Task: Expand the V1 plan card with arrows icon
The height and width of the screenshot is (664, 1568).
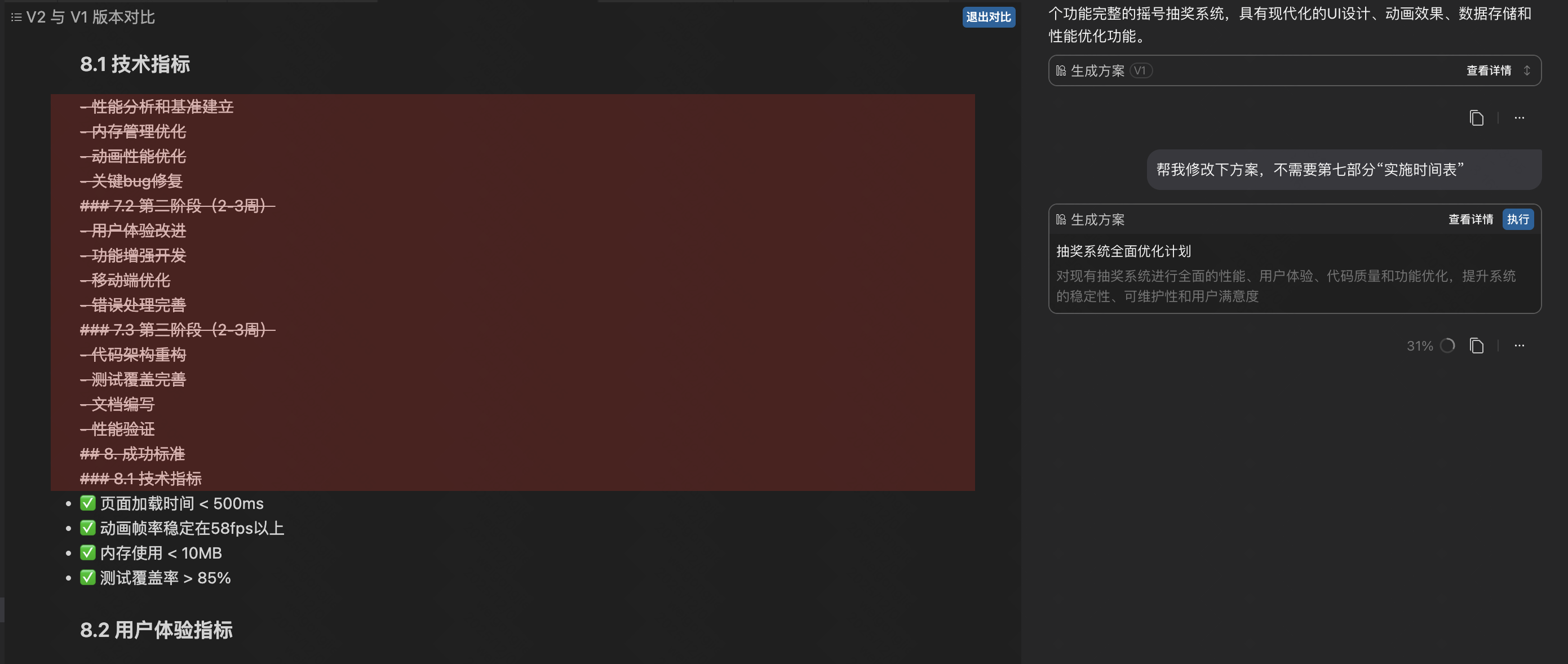Action: tap(1527, 70)
